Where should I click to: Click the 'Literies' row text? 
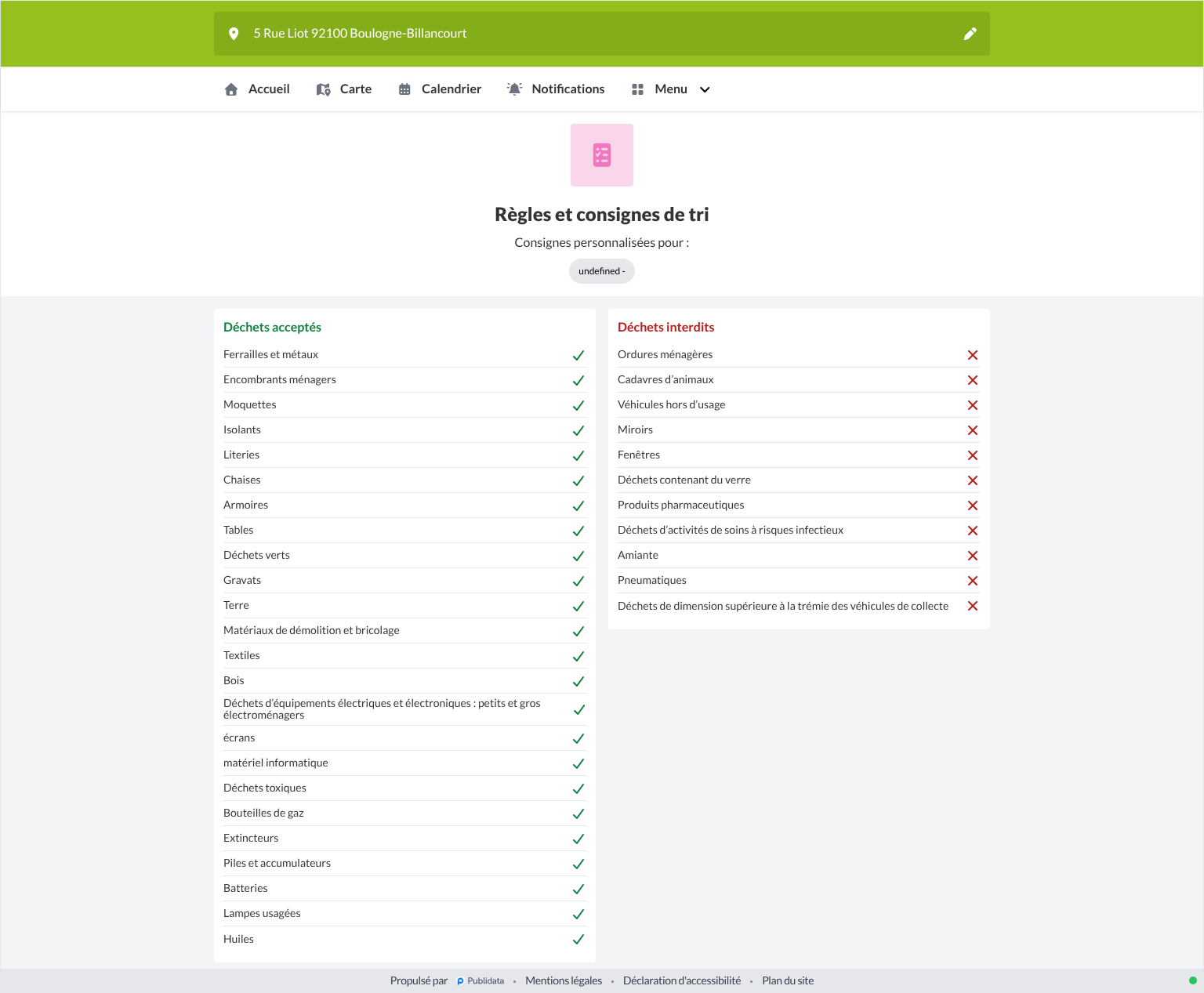point(241,455)
